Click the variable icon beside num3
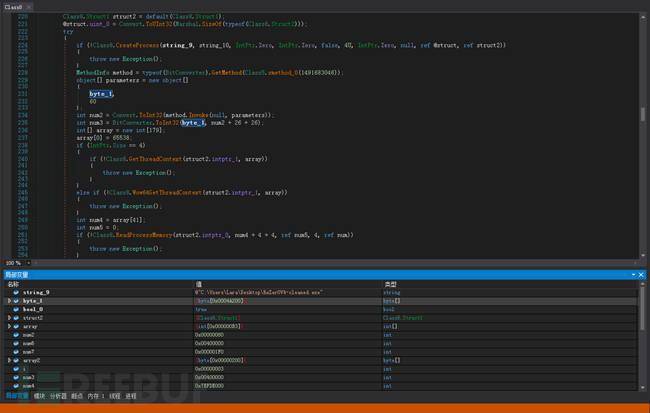 click(x=17, y=376)
